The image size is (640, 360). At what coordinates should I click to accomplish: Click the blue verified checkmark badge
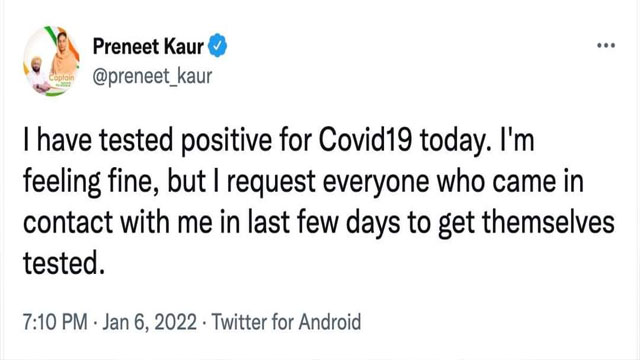218,45
